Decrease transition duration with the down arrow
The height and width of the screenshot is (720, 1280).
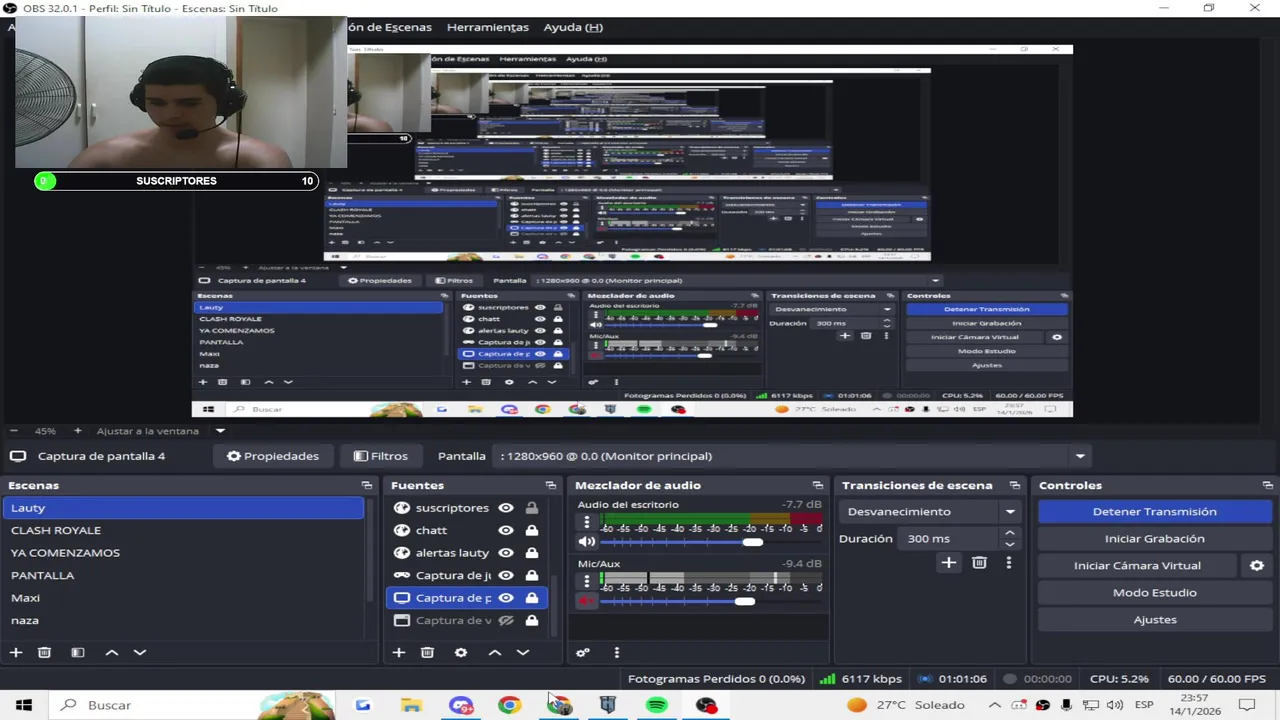tap(1009, 544)
